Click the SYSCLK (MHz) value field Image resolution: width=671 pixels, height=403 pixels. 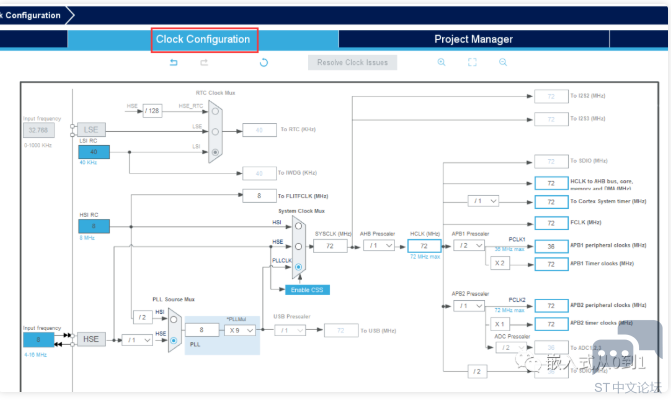330,246
